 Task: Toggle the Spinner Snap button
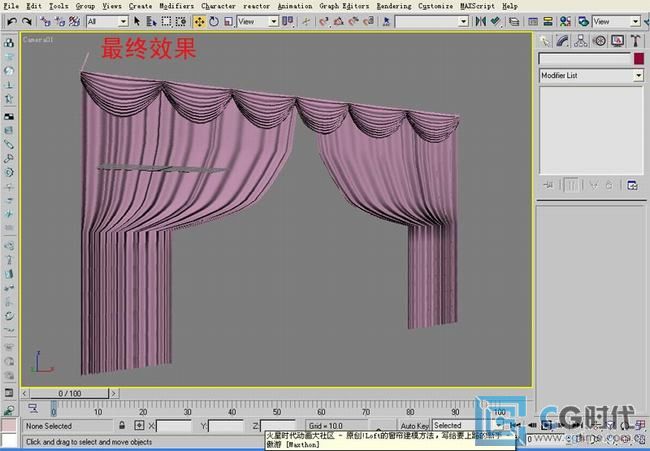coord(369,21)
